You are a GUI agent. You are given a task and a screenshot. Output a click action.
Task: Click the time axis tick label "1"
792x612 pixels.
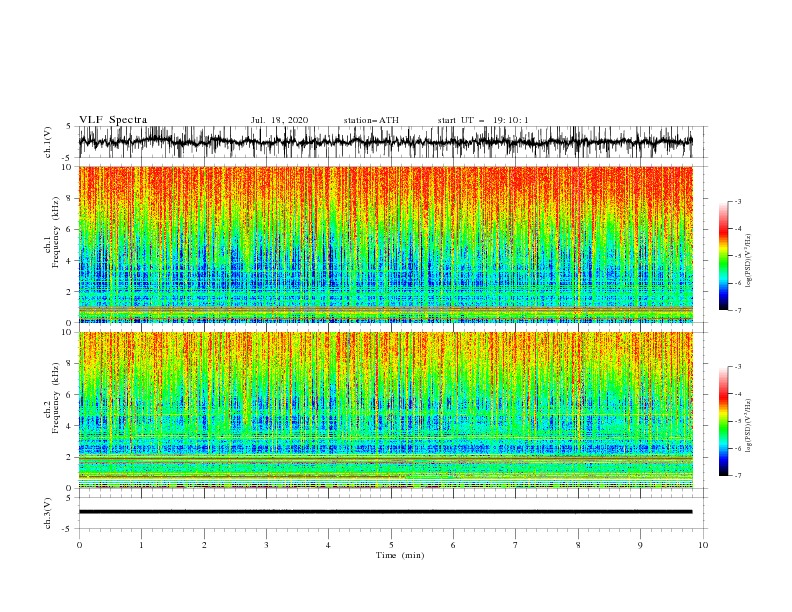point(141,545)
